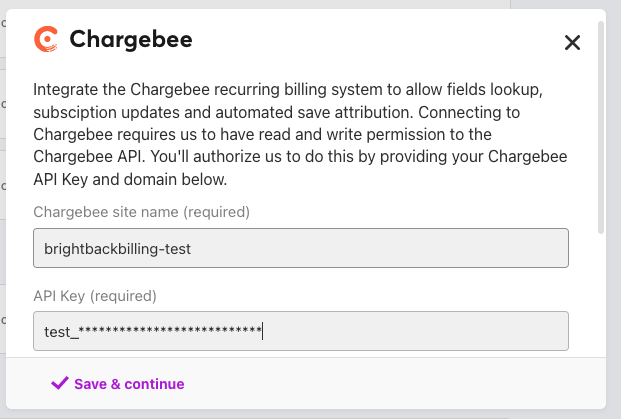The image size is (621, 419).
Task: Focus the API Key input field
Action: pyautogui.click(x=301, y=331)
